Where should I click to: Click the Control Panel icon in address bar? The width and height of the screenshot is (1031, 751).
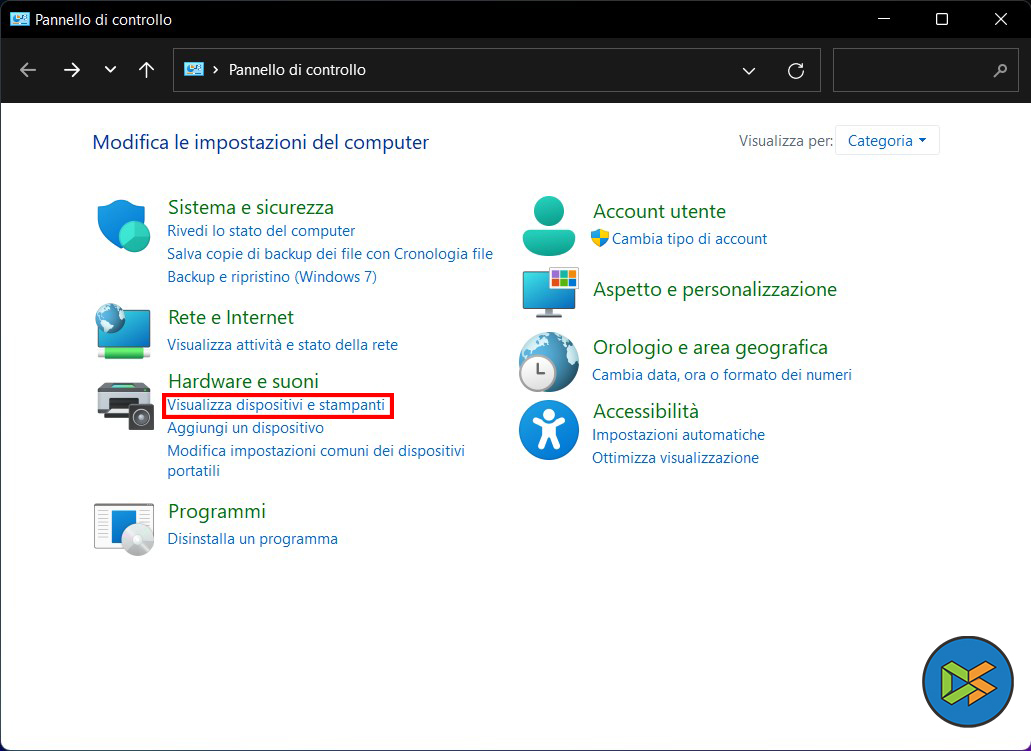tap(193, 69)
